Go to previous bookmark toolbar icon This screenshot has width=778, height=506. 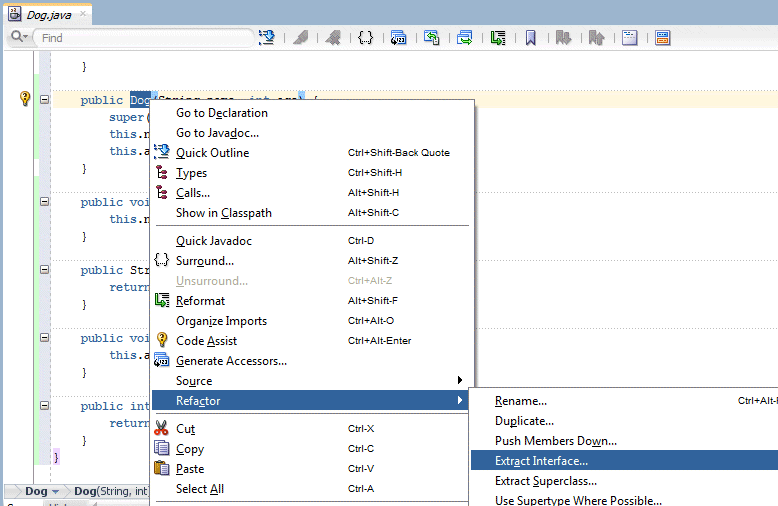[x=596, y=38]
